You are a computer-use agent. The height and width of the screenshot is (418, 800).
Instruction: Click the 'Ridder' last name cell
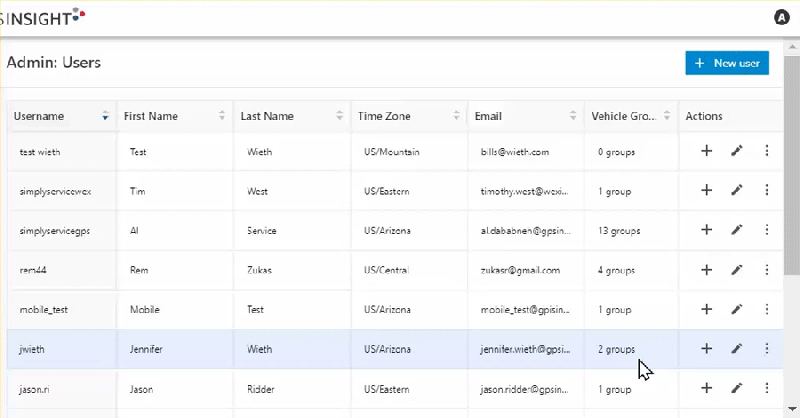pyautogui.click(x=292, y=389)
